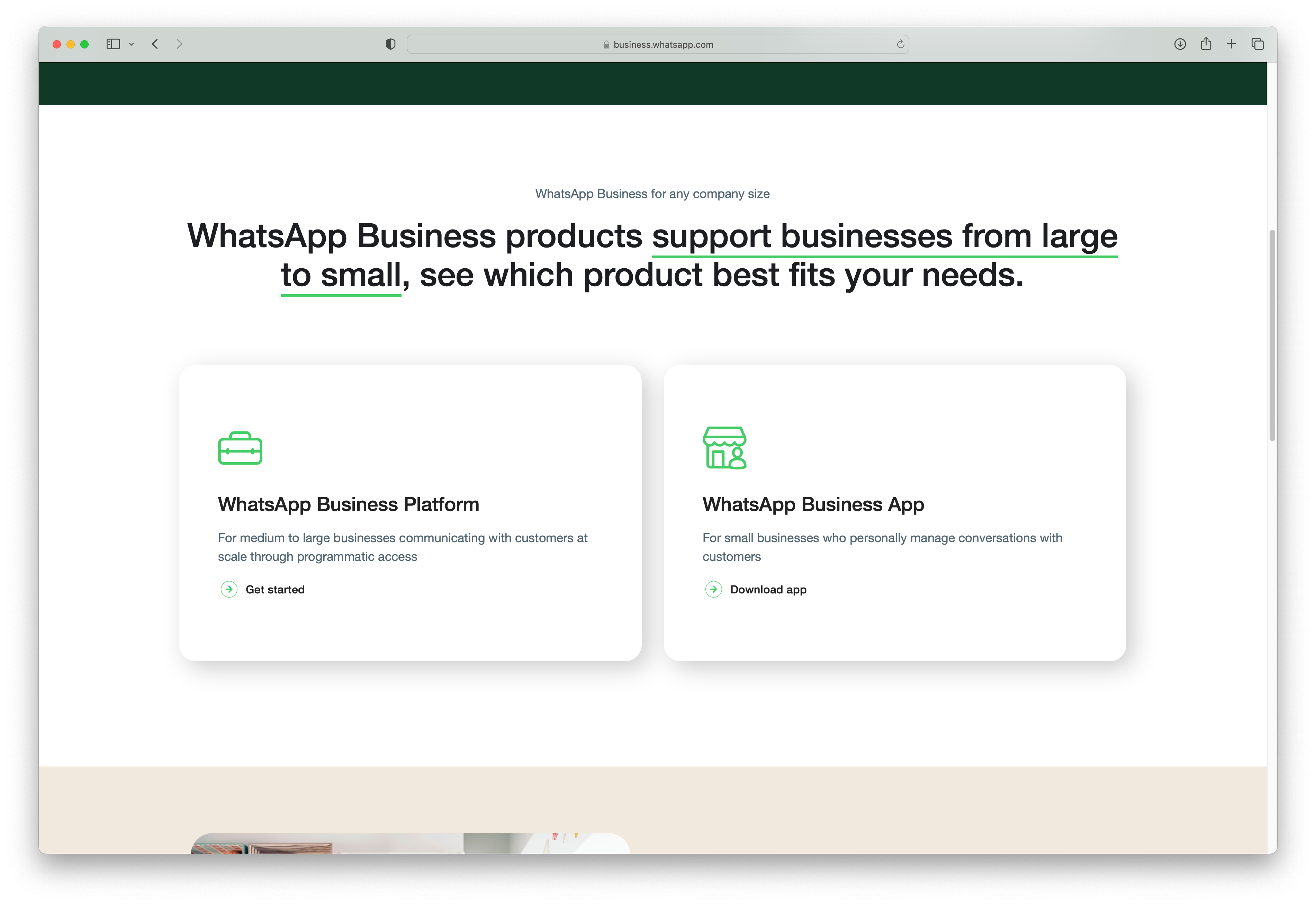Click the arrow icon beside Get started

click(x=229, y=589)
